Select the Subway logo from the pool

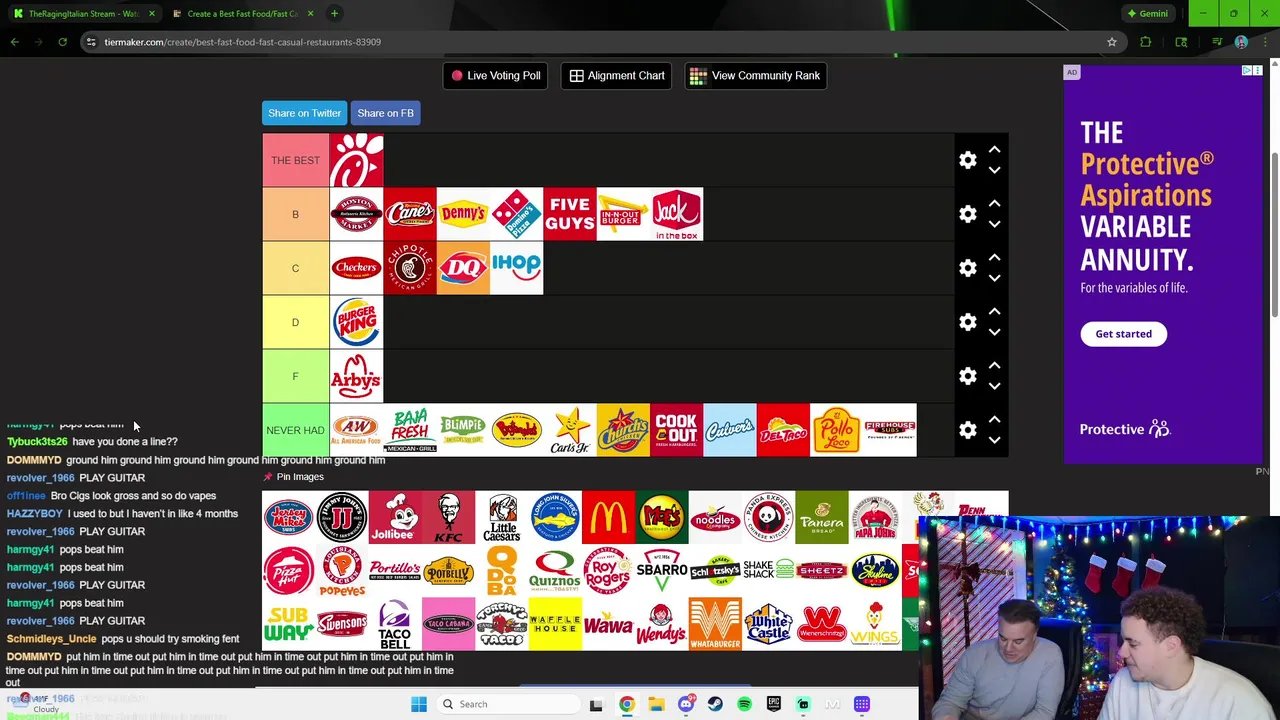[x=288, y=625]
